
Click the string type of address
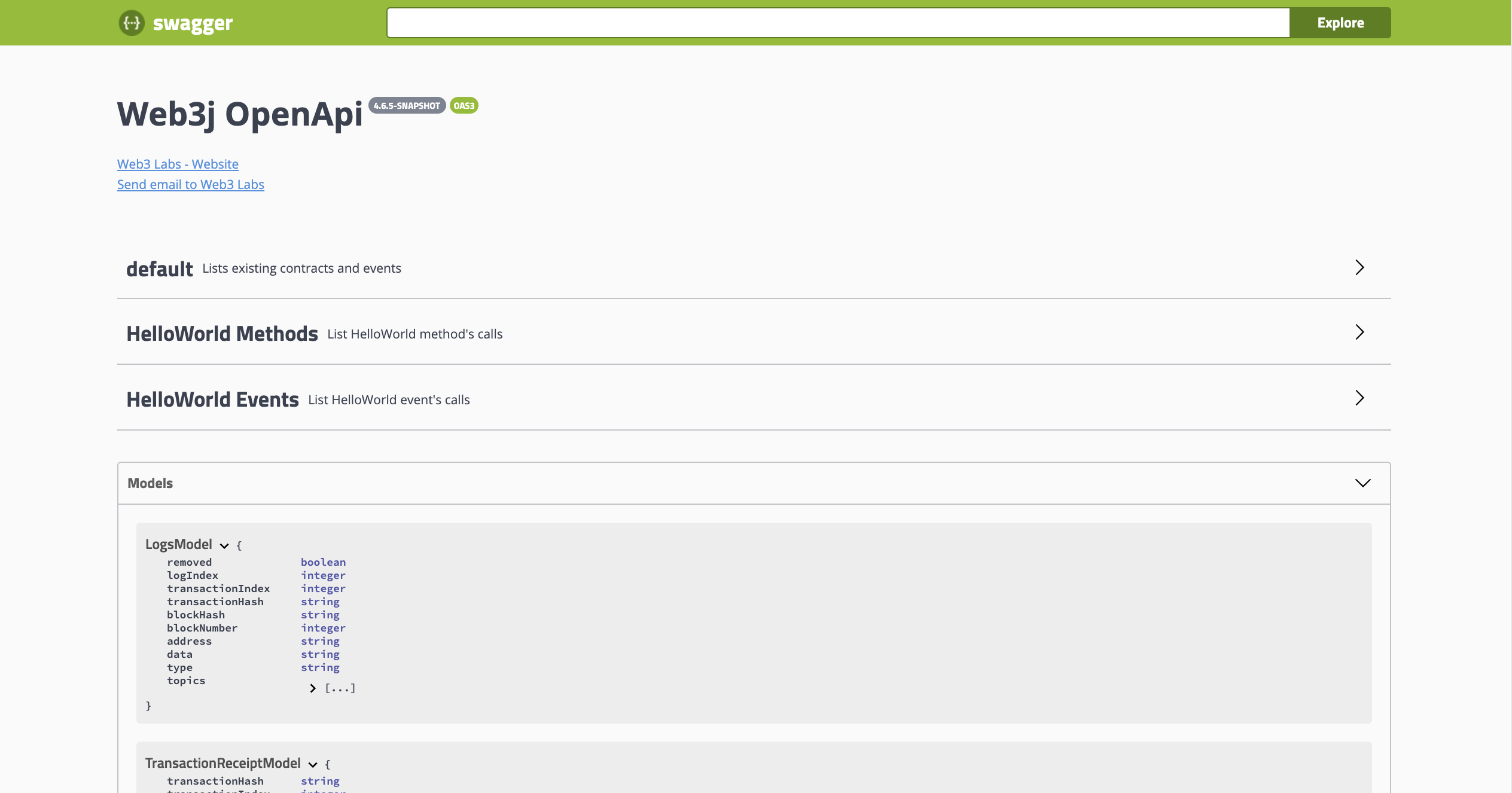coord(320,641)
